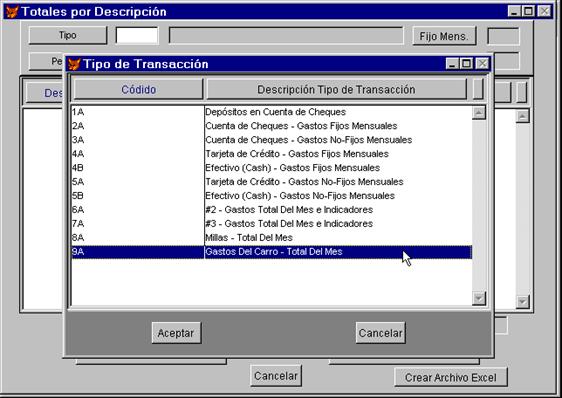Click the Descripción Tipo de Transacción header
The width and height of the screenshot is (562, 398).
(336, 89)
